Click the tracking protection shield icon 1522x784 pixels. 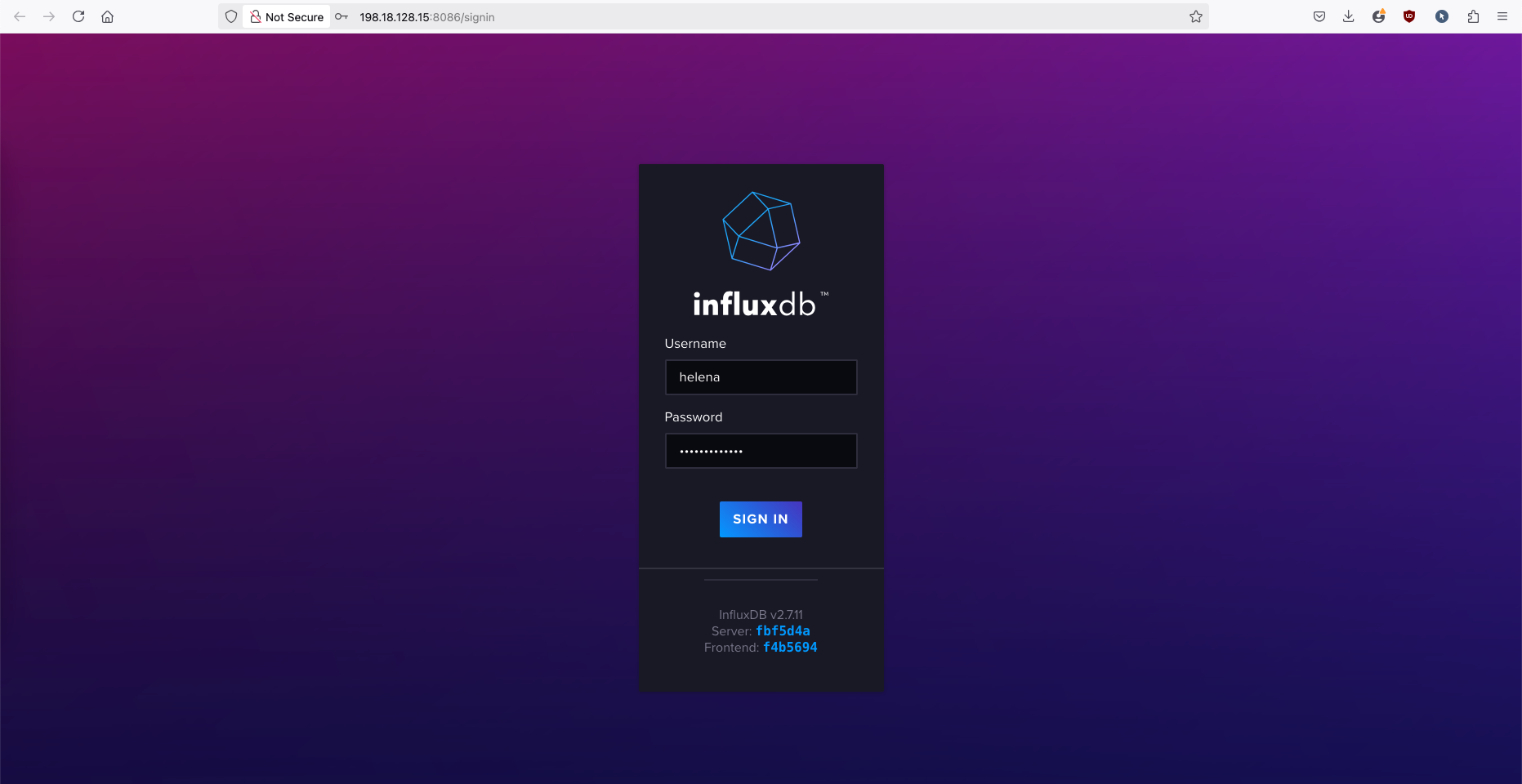tap(231, 16)
